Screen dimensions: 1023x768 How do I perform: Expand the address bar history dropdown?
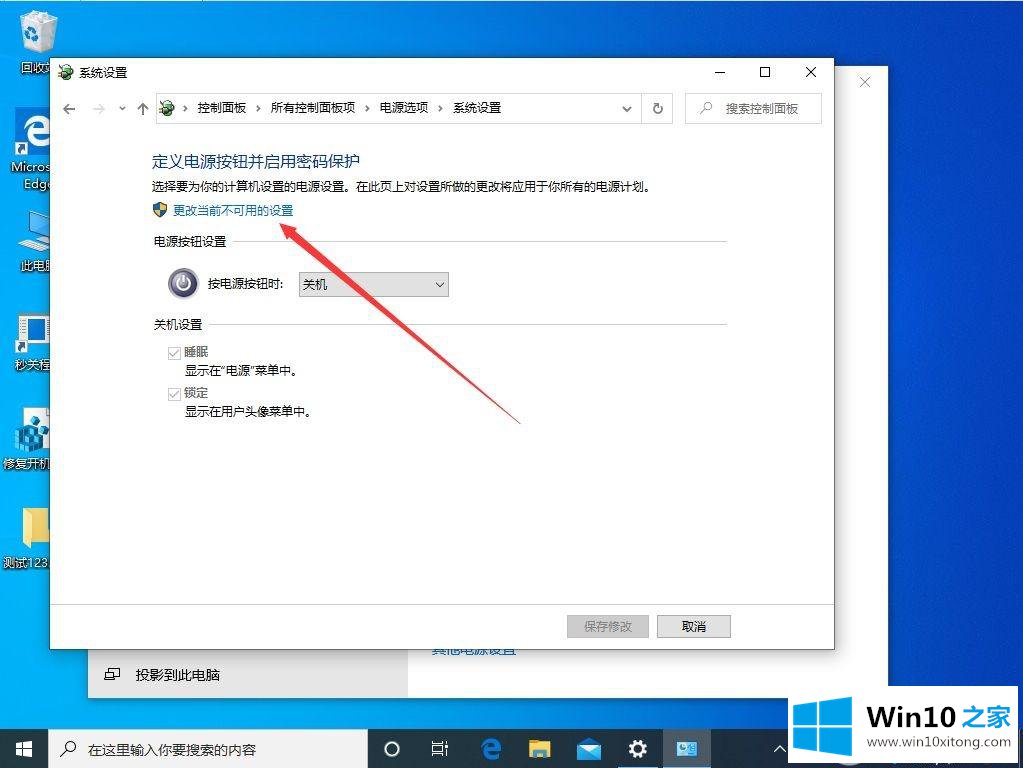coord(626,109)
